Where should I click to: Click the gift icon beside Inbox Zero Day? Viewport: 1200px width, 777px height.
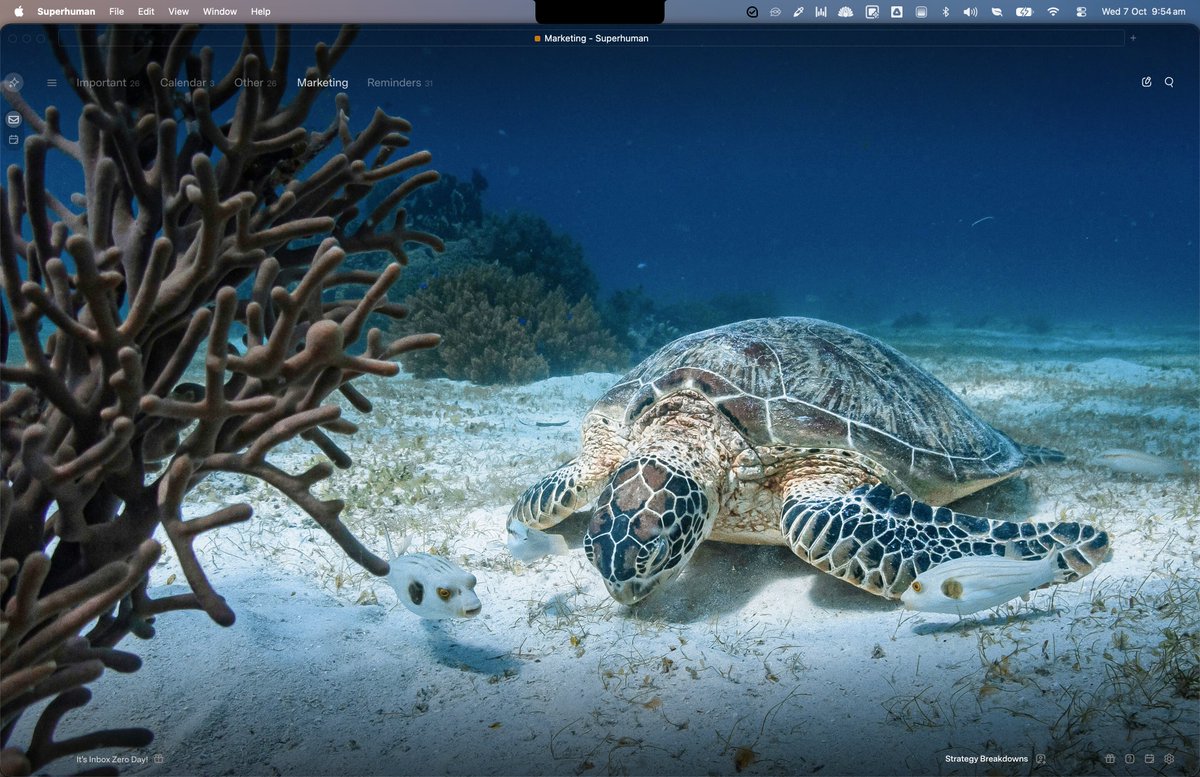pyautogui.click(x=158, y=759)
